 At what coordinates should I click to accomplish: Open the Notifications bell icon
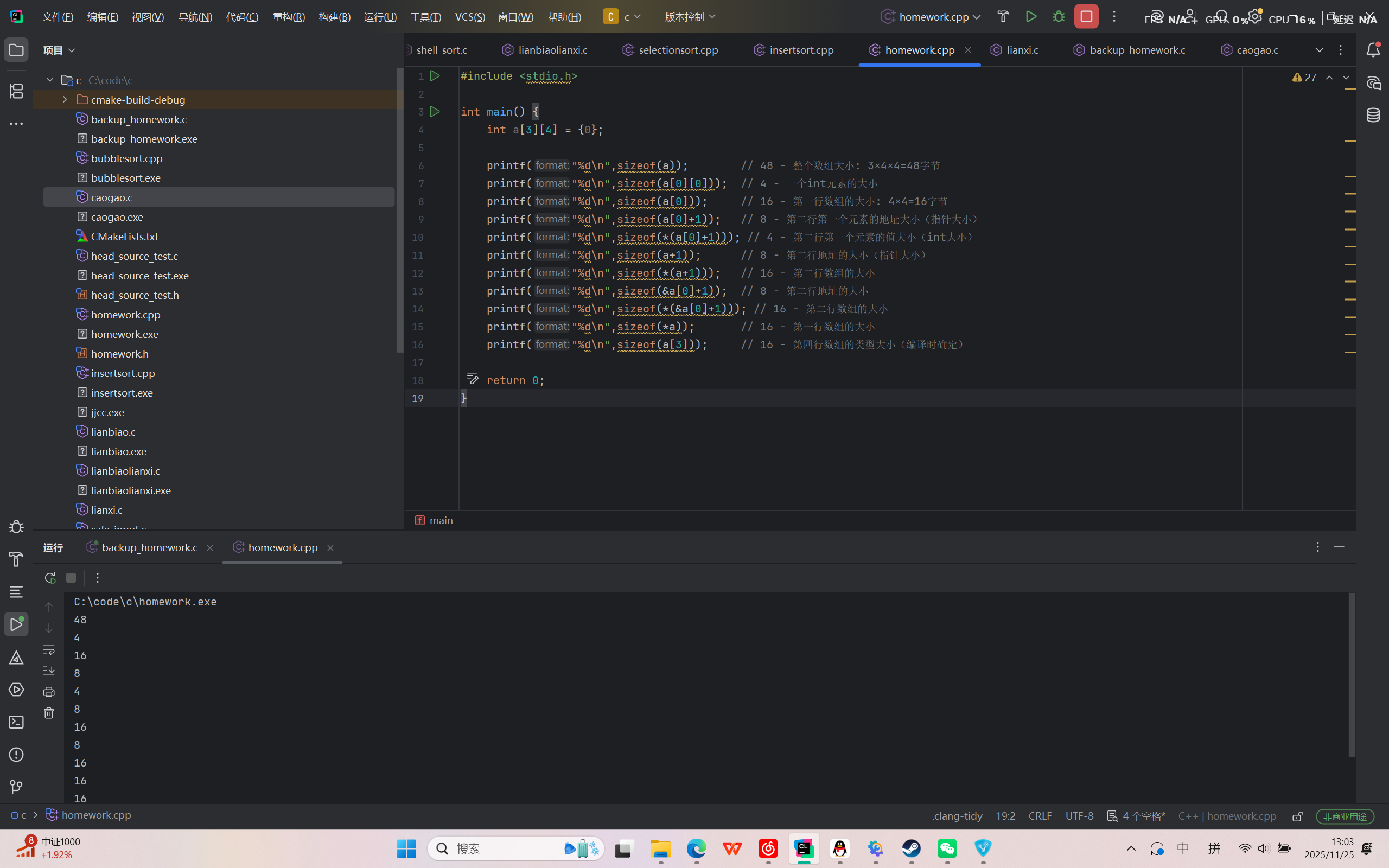pyautogui.click(x=1372, y=50)
